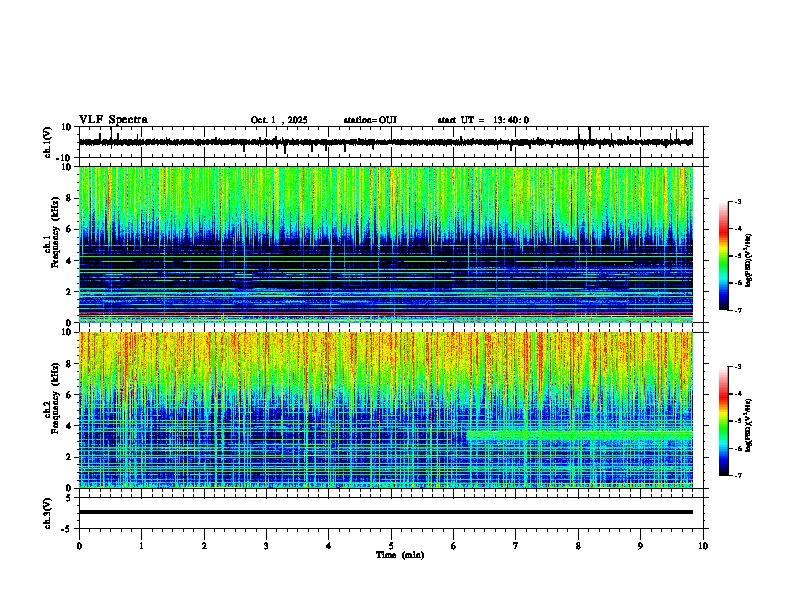
Task: Click the '-5' tick on ch.3(V) axis
Action: coord(67,529)
